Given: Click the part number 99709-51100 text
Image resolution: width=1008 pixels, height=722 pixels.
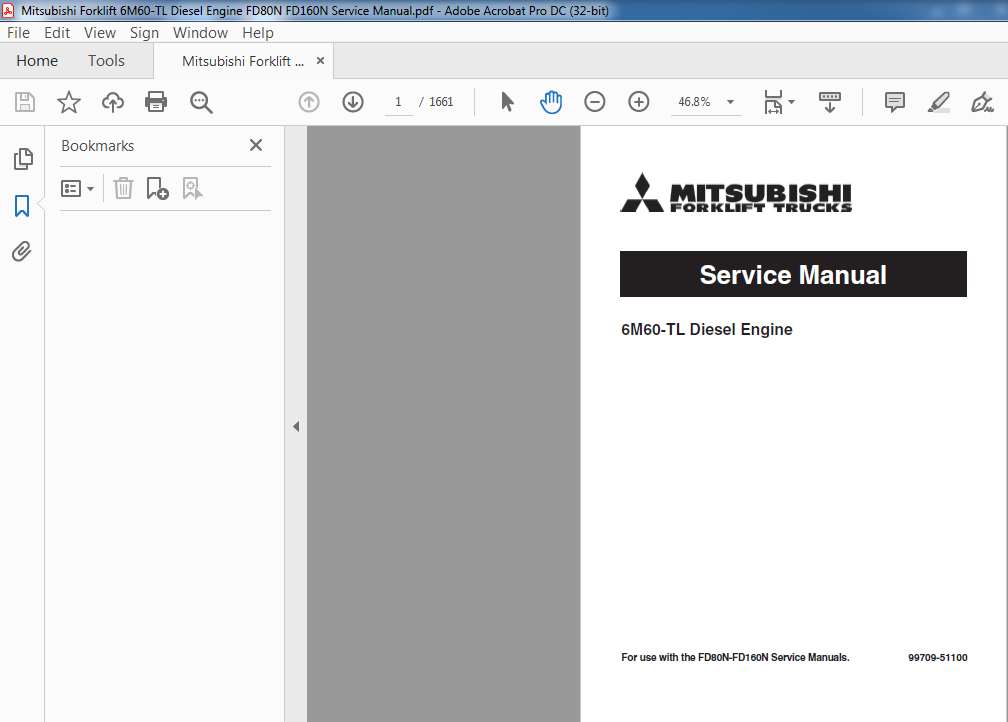Looking at the screenshot, I should pyautogui.click(x=937, y=658).
